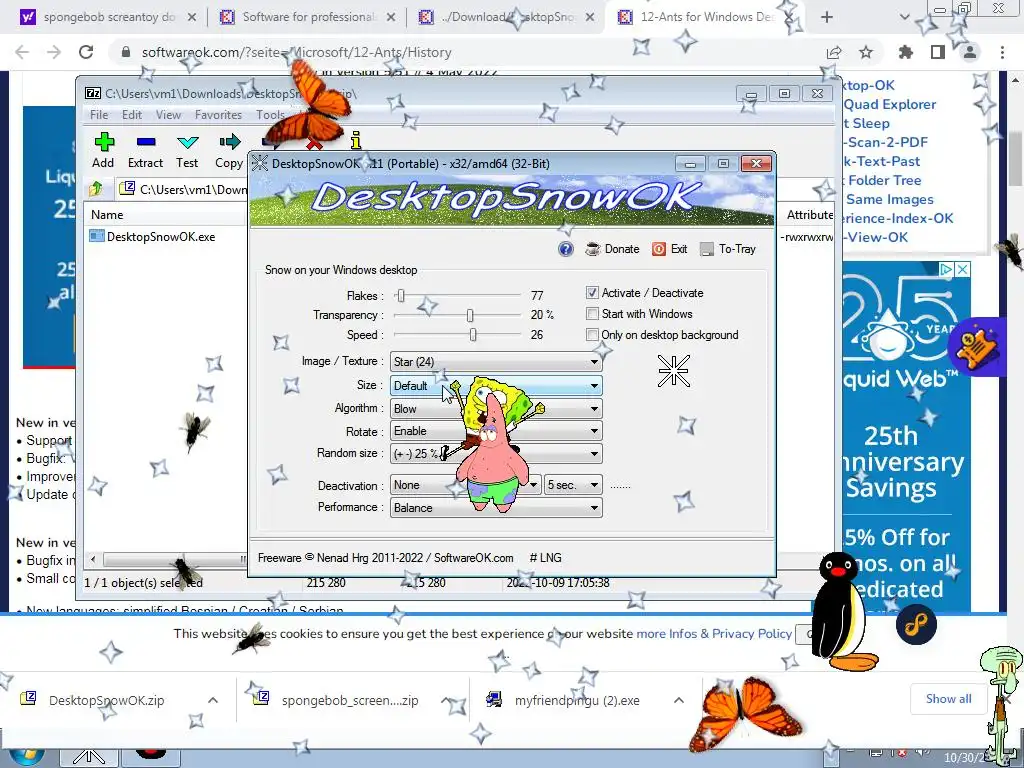Click the address bar URL field
1024x768 pixels.
tap(470, 52)
